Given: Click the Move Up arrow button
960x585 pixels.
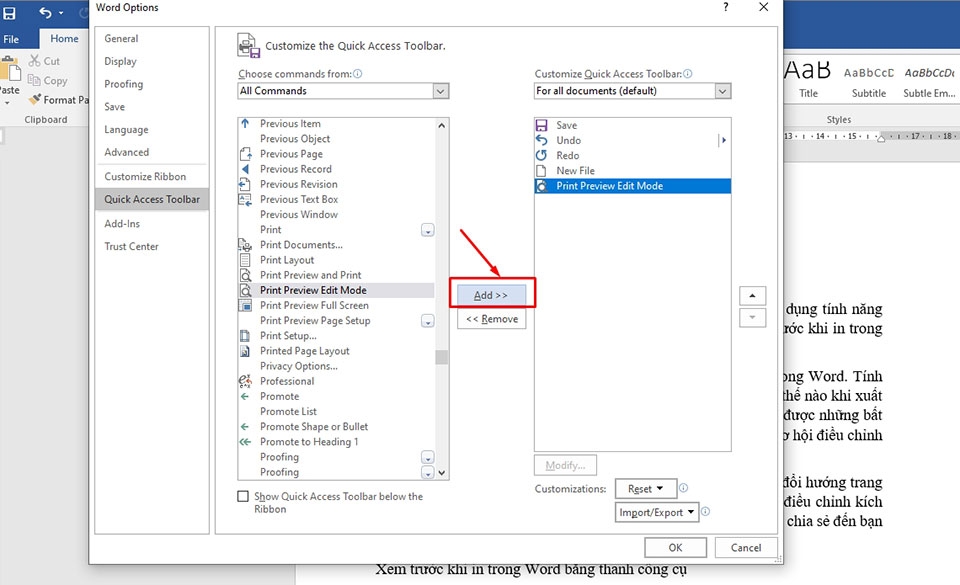Looking at the screenshot, I should tap(752, 296).
